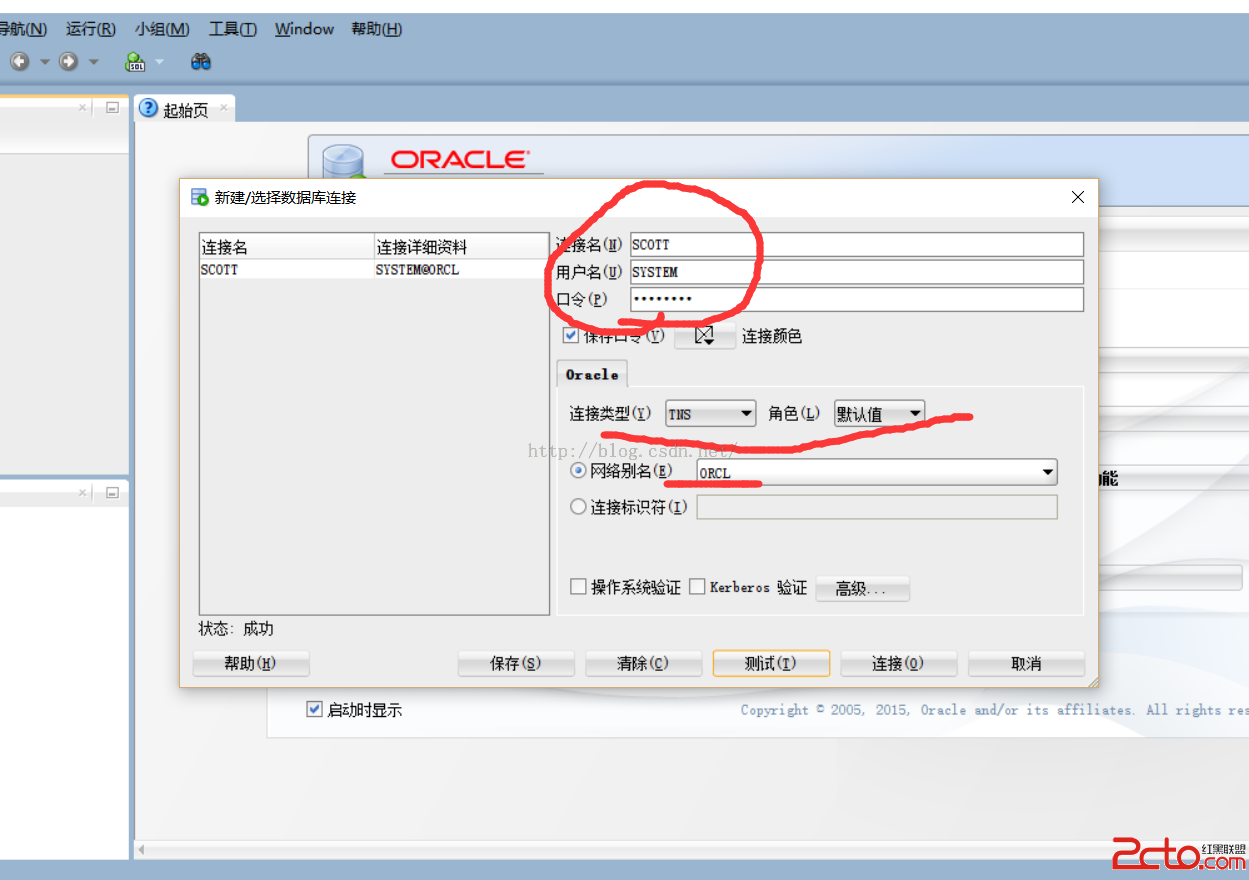This screenshot has height=880, width=1249.
Task: Click the 用户名 field containing SYSTEM
Action: tap(856, 272)
